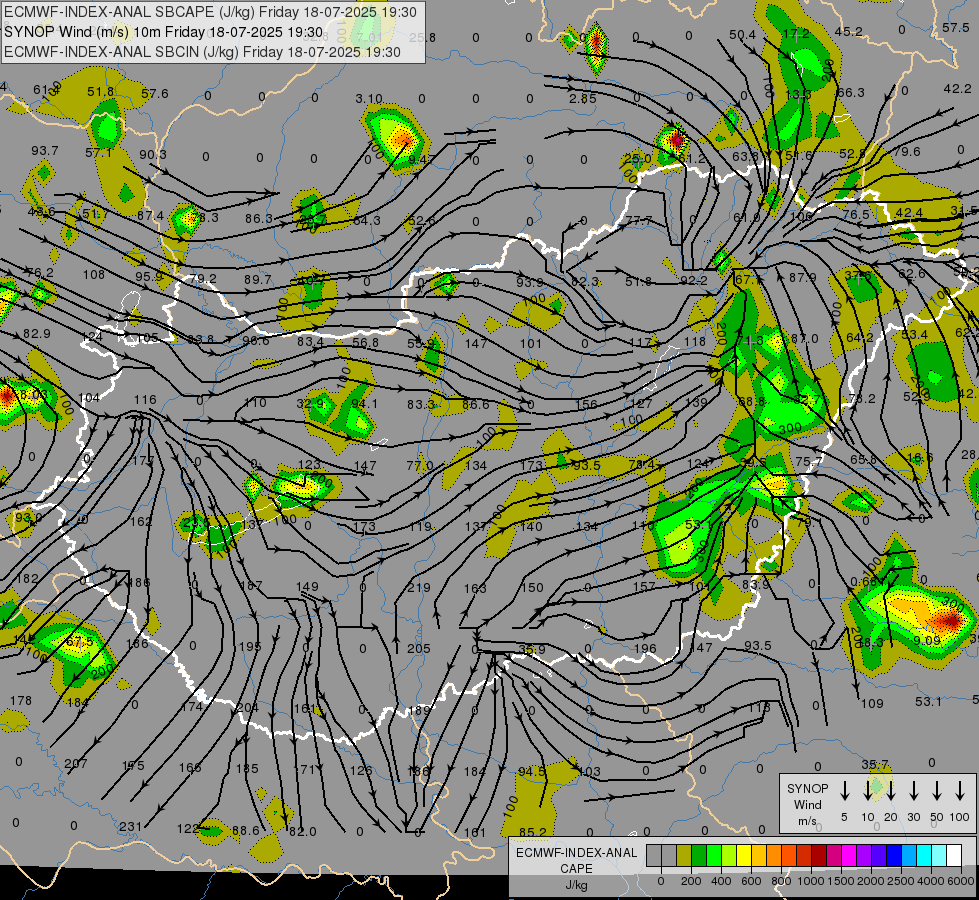979x900 pixels.
Task: Click the map value 93.7
Action: (45, 151)
